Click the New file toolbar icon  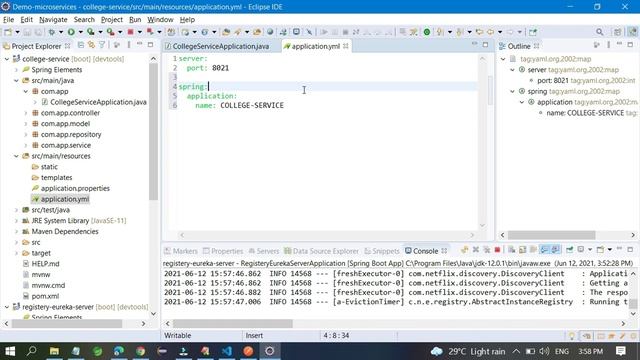(x=8, y=32)
